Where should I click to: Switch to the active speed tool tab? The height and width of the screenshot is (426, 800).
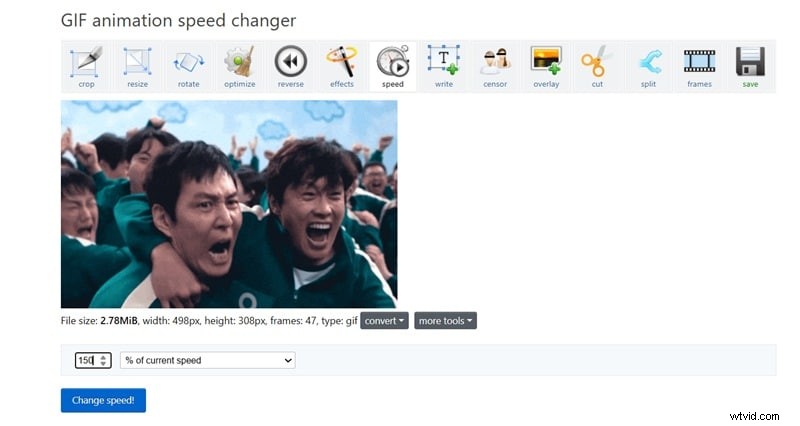[393, 66]
